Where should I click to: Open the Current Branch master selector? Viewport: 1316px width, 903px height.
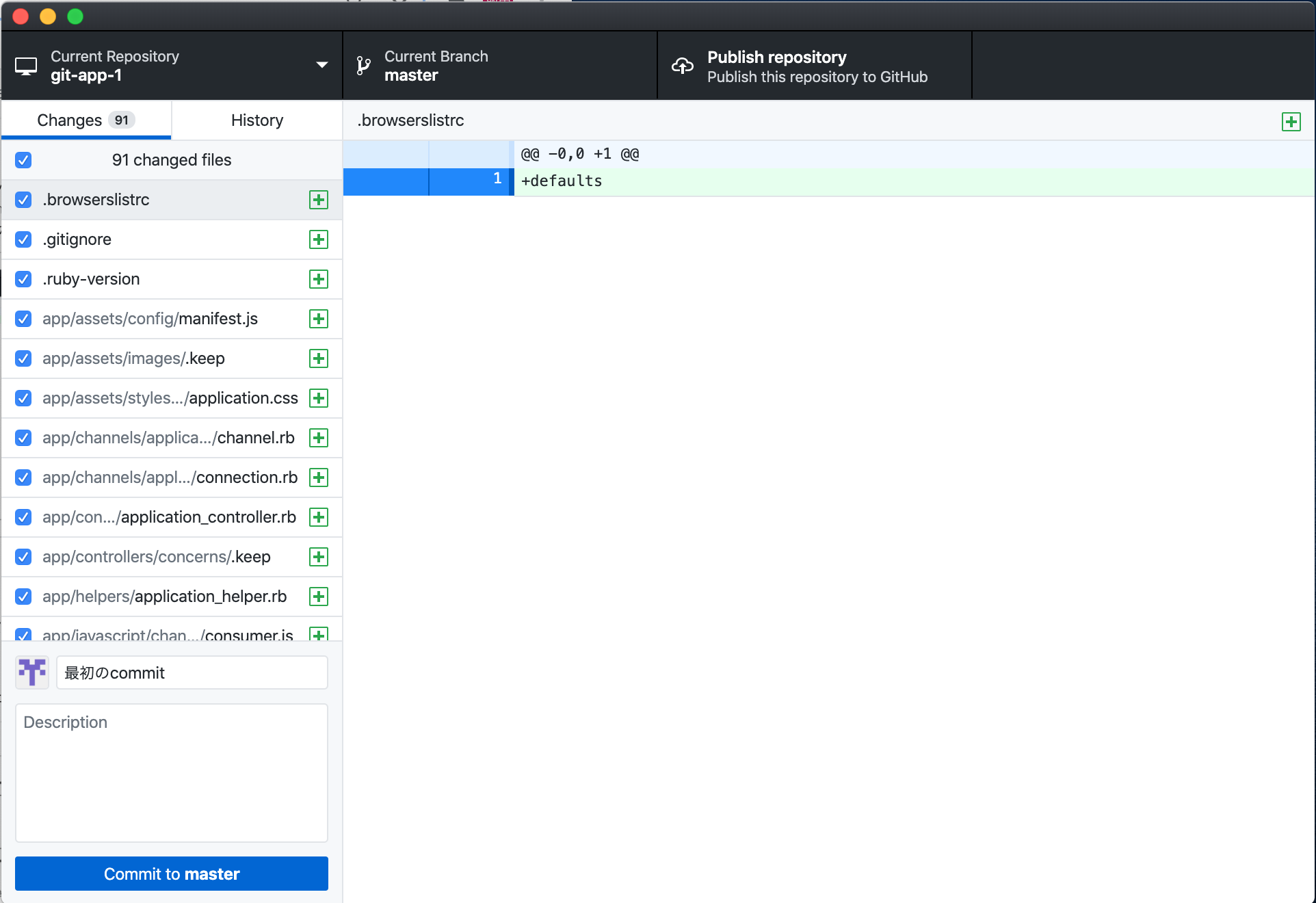(x=499, y=66)
